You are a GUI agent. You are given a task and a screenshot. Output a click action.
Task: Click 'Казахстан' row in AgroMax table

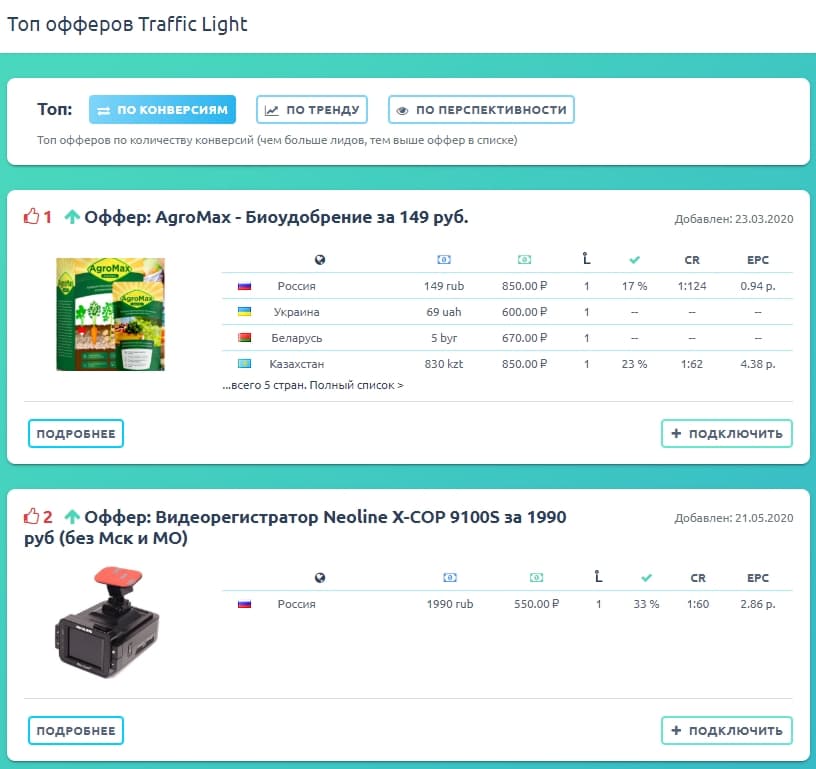point(507,364)
